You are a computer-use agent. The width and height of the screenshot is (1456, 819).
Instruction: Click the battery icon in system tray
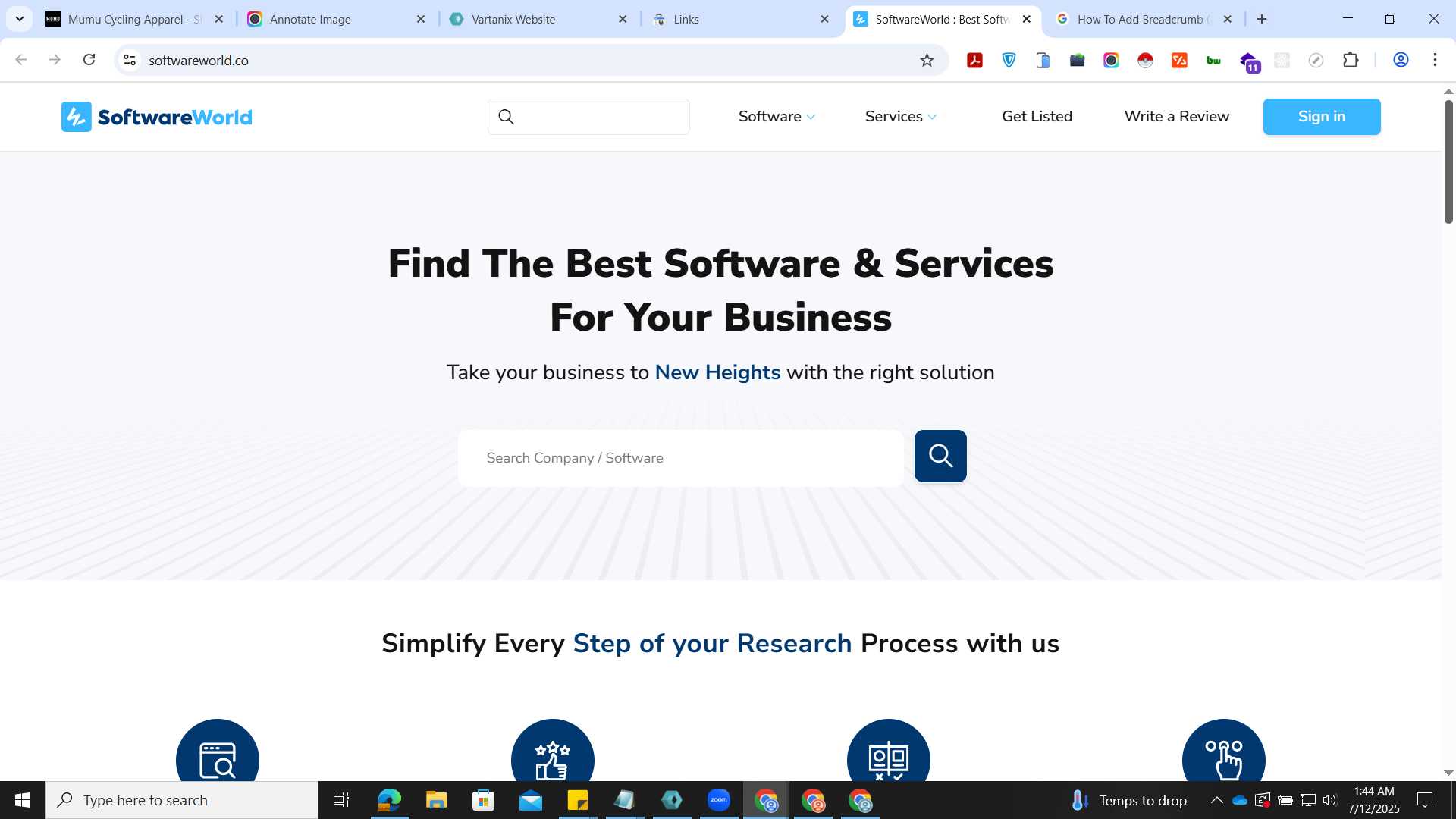tap(1285, 800)
